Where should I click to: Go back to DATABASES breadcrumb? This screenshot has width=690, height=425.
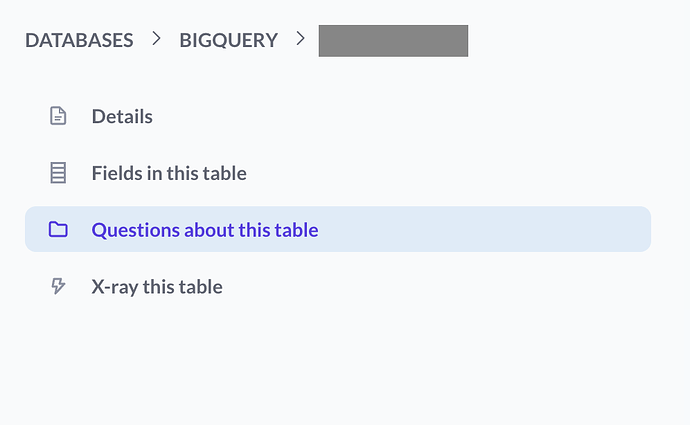pos(79,40)
